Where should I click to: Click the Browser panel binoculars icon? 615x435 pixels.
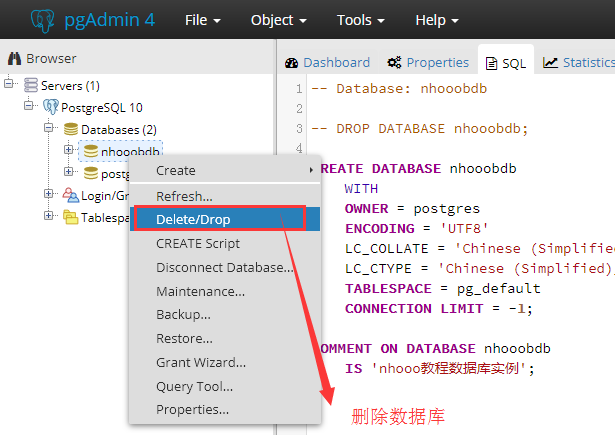(x=14, y=59)
